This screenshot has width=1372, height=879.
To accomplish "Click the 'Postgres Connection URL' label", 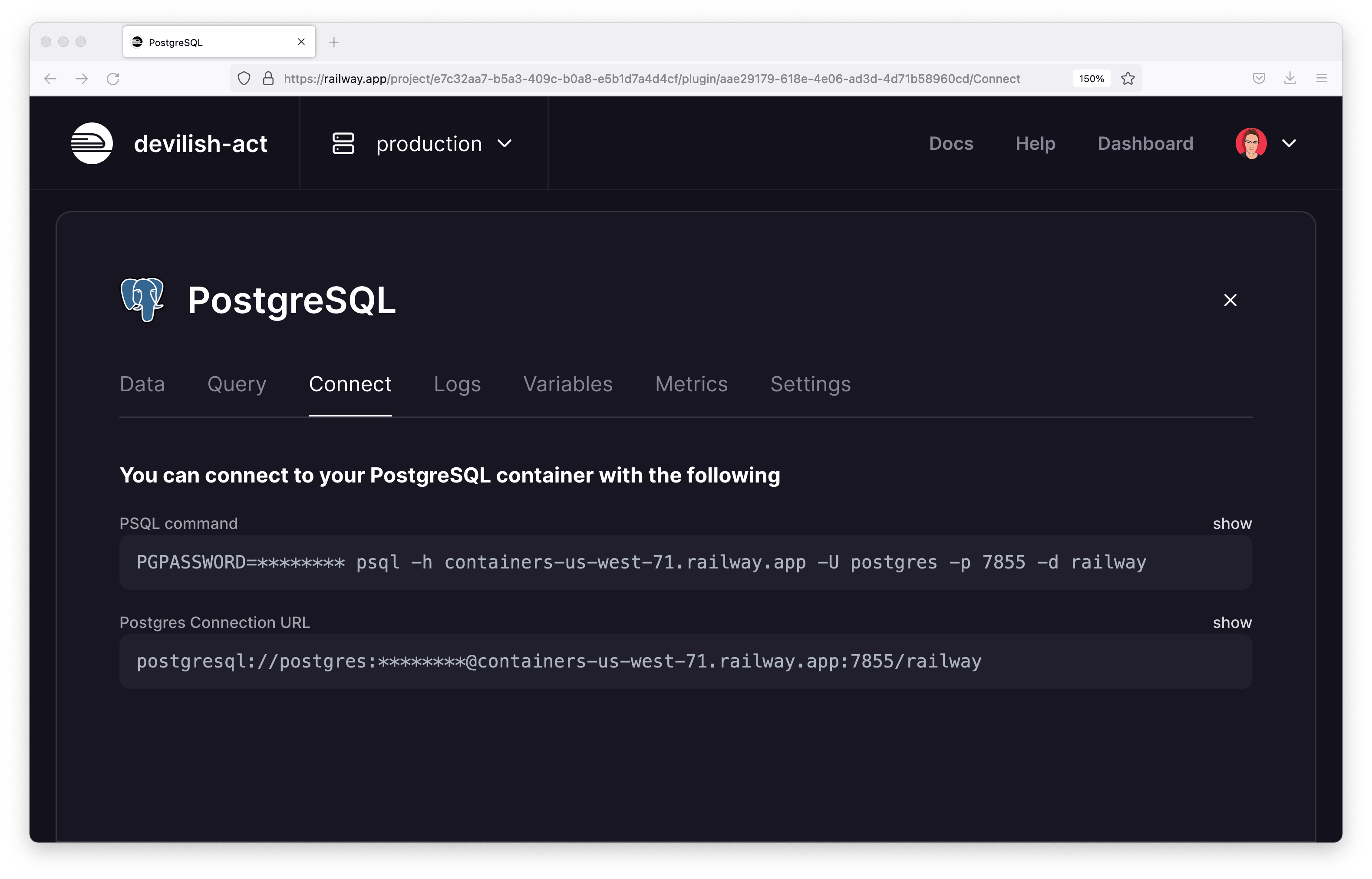I will (x=214, y=622).
